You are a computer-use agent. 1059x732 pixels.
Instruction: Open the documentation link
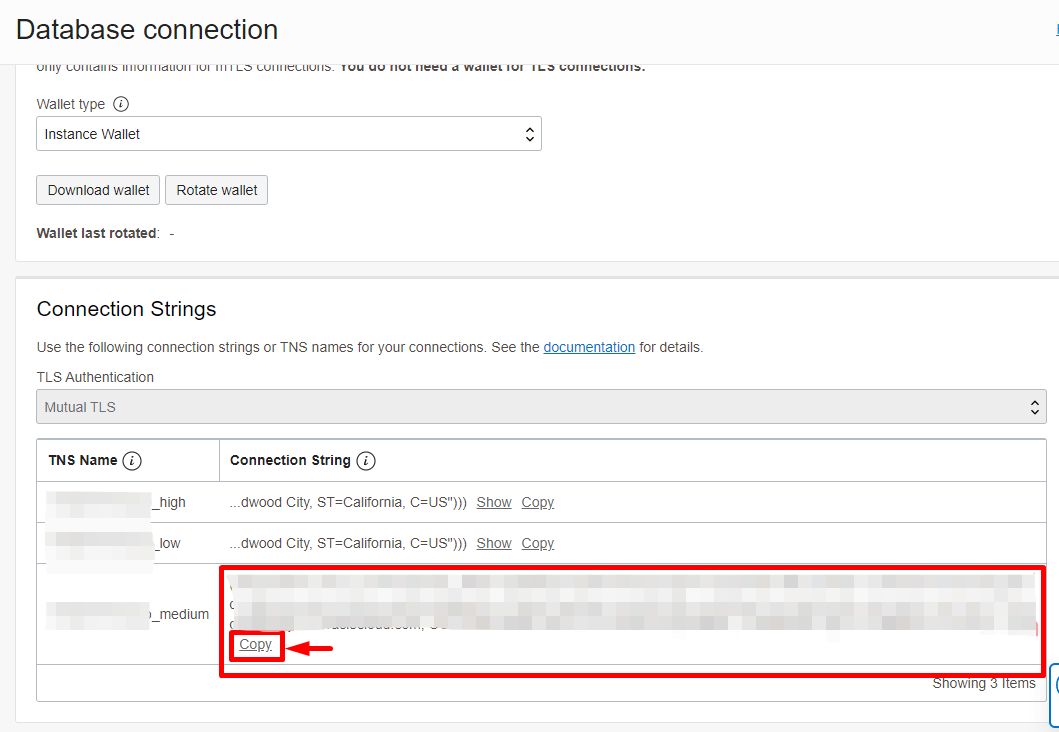(x=589, y=347)
